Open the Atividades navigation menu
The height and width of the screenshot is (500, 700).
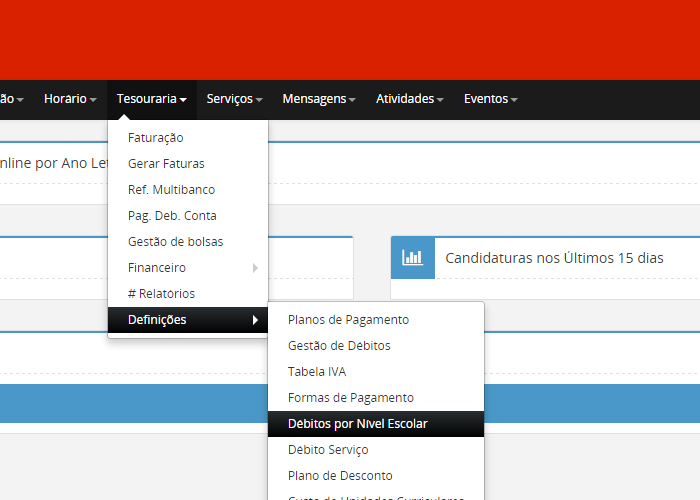(x=410, y=99)
